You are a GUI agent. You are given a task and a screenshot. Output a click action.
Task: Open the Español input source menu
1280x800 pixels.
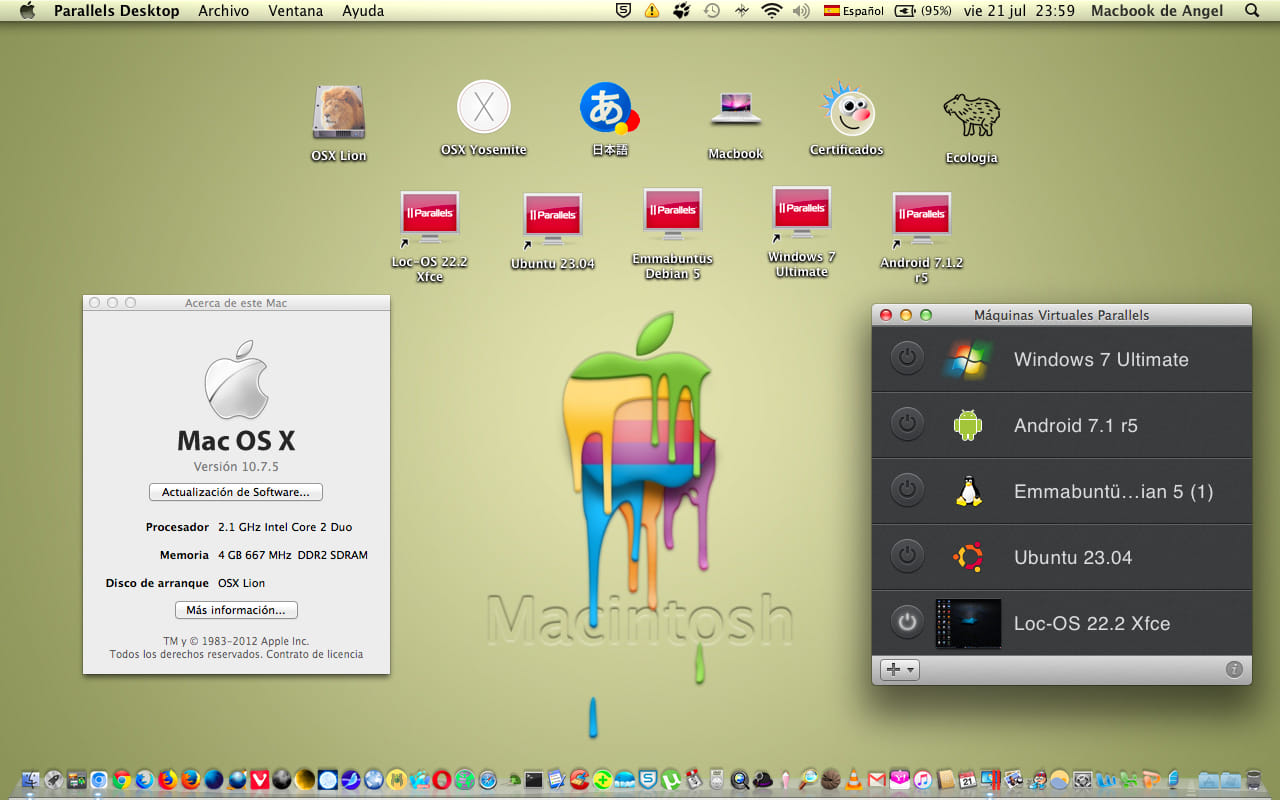click(854, 11)
